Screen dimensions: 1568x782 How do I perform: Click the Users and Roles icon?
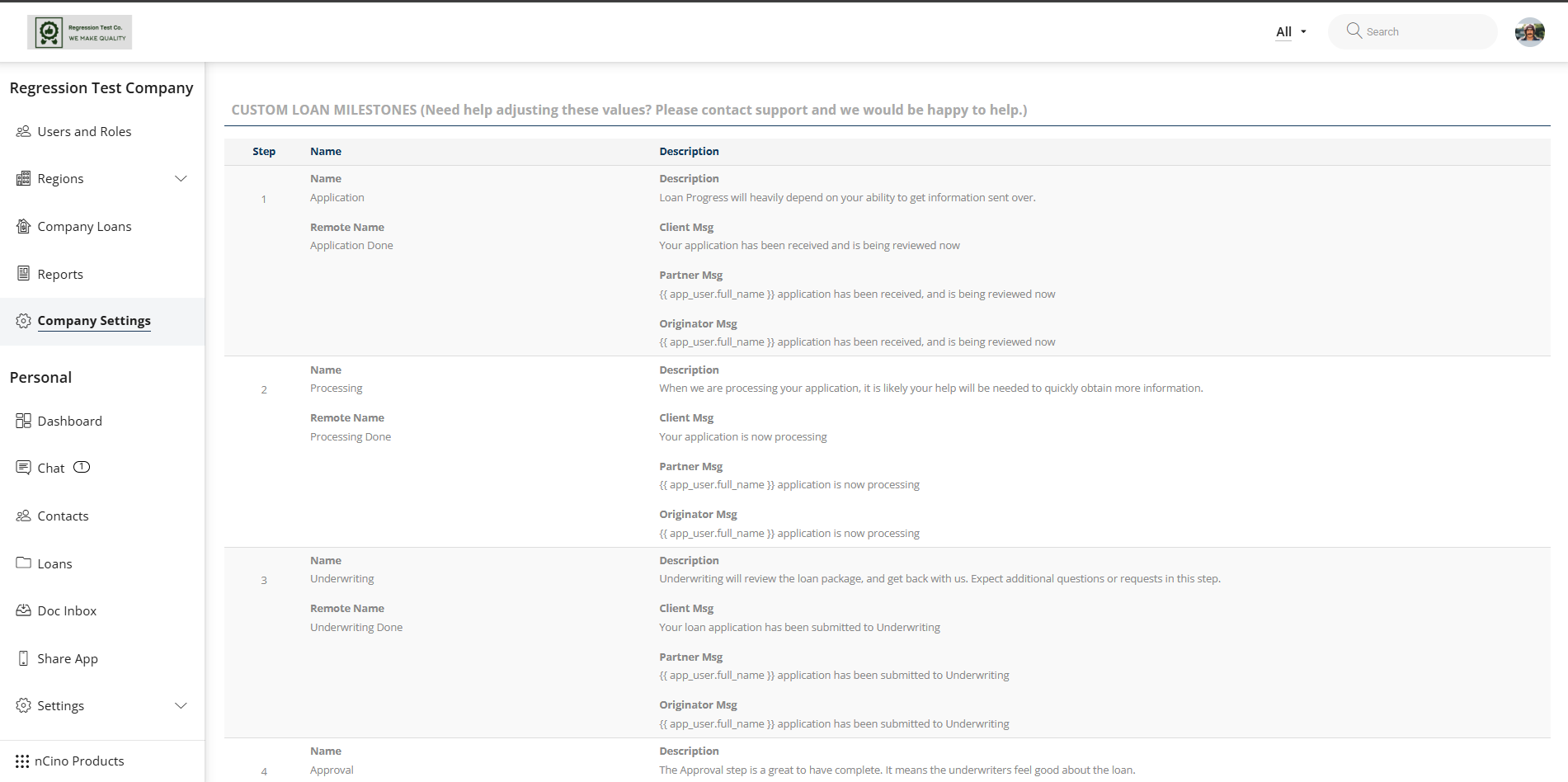[x=23, y=131]
